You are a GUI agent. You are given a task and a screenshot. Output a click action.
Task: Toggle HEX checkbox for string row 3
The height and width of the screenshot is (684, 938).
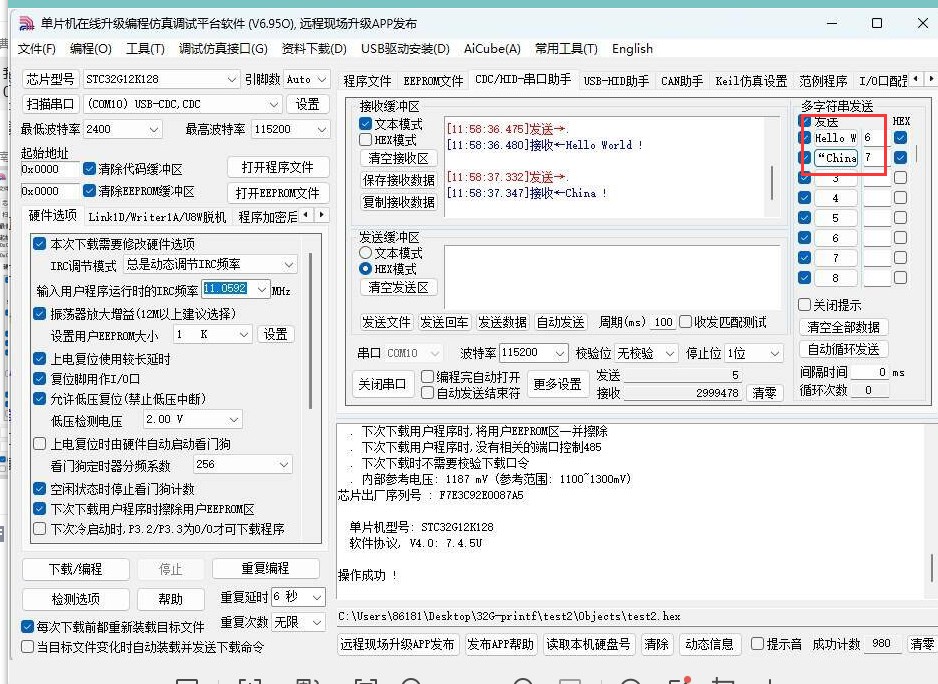(x=900, y=178)
